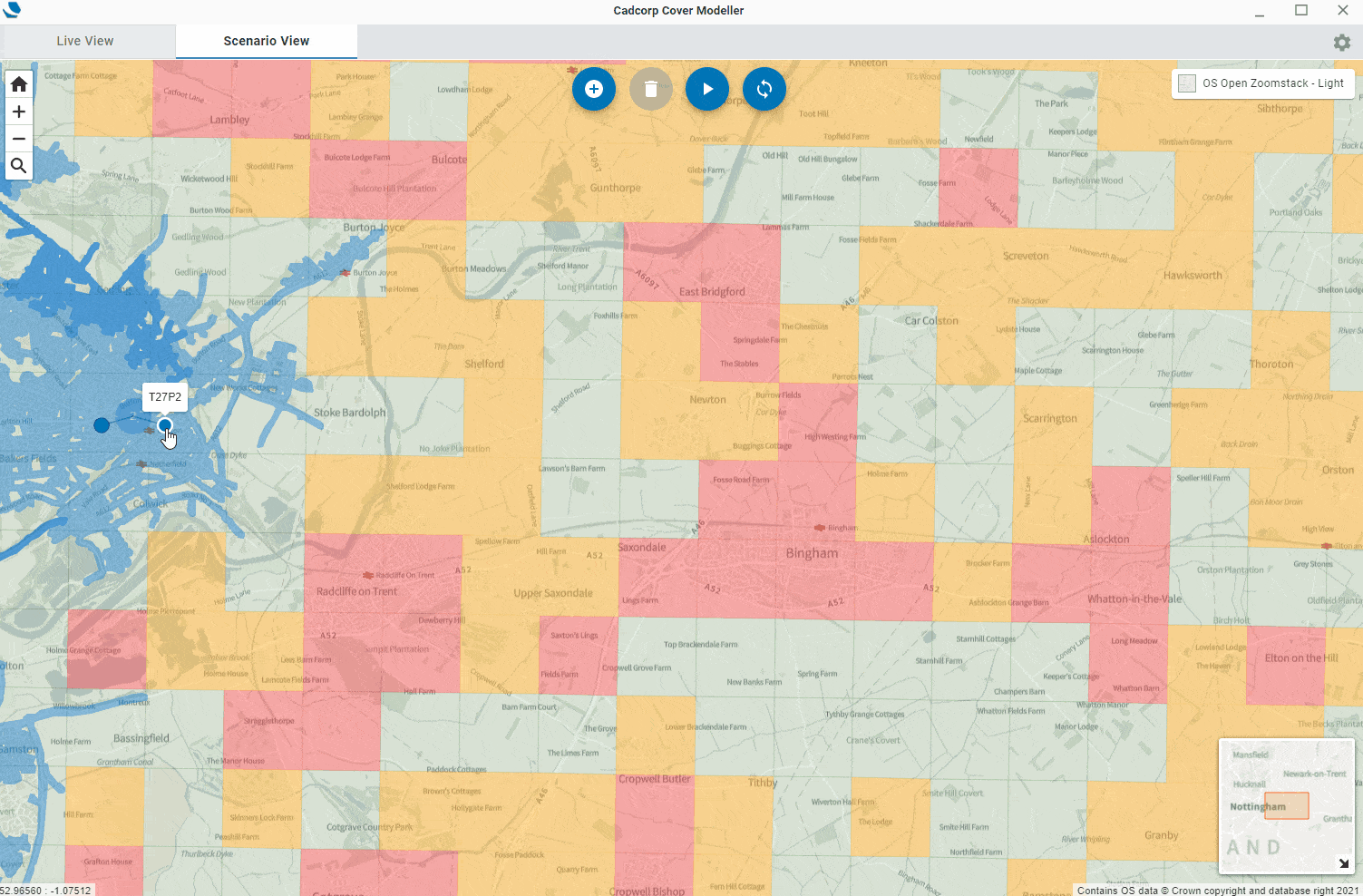Select the T27P2 map marker under the cursor
The width and height of the screenshot is (1363, 896).
165,425
